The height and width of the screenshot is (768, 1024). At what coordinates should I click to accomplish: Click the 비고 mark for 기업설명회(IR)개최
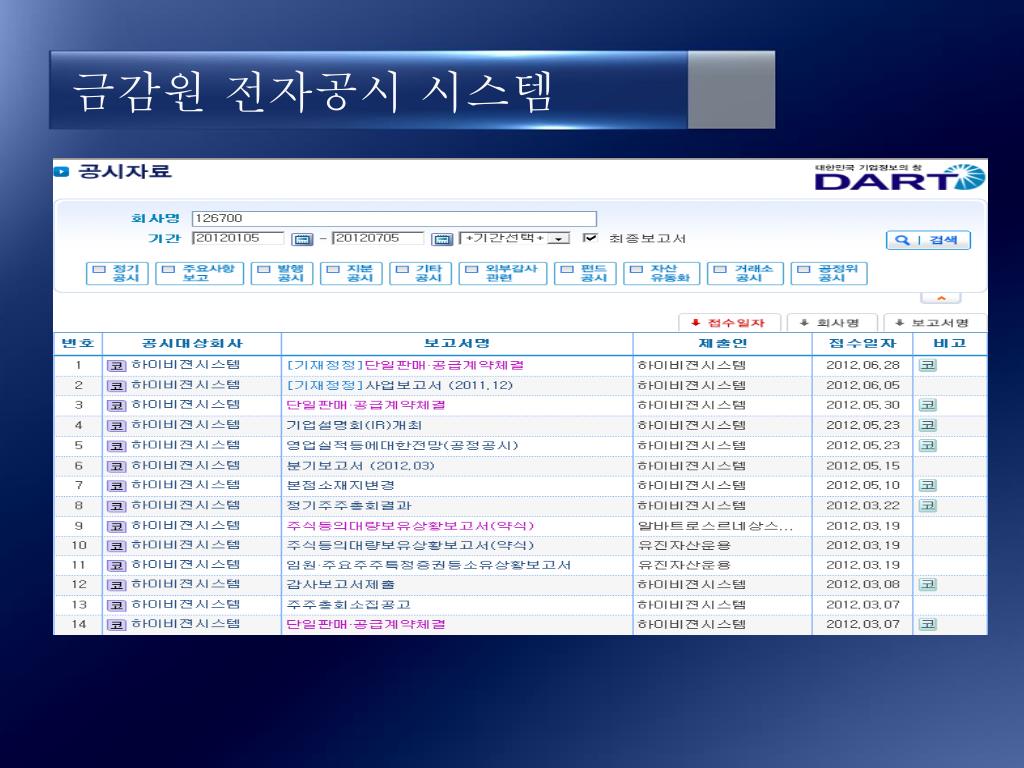[x=928, y=425]
